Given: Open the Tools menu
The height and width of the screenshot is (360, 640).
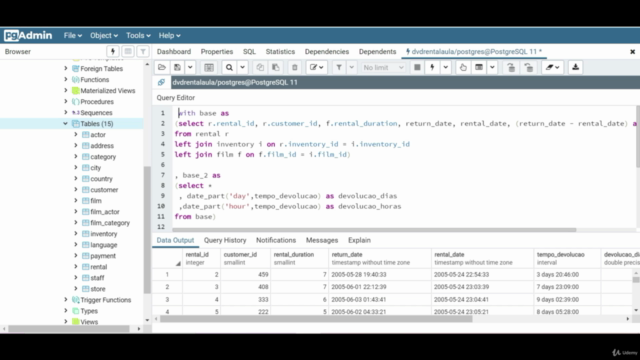Looking at the screenshot, I should click(x=138, y=36).
